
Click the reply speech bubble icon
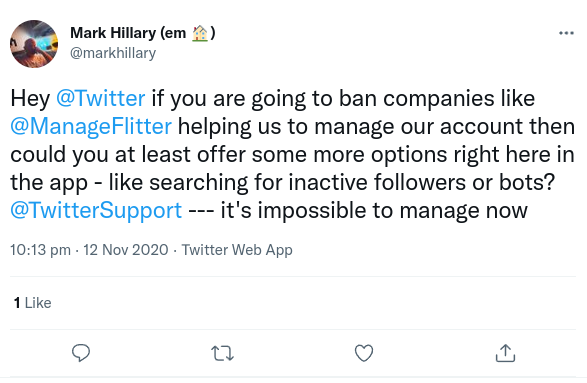(x=81, y=353)
